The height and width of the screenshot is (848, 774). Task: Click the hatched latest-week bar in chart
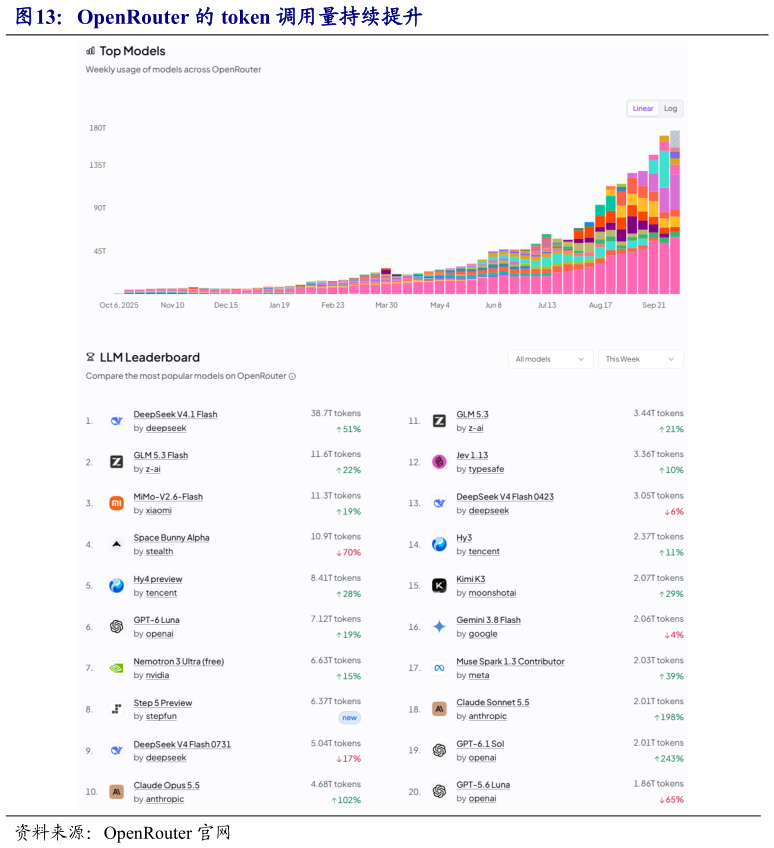[675, 139]
